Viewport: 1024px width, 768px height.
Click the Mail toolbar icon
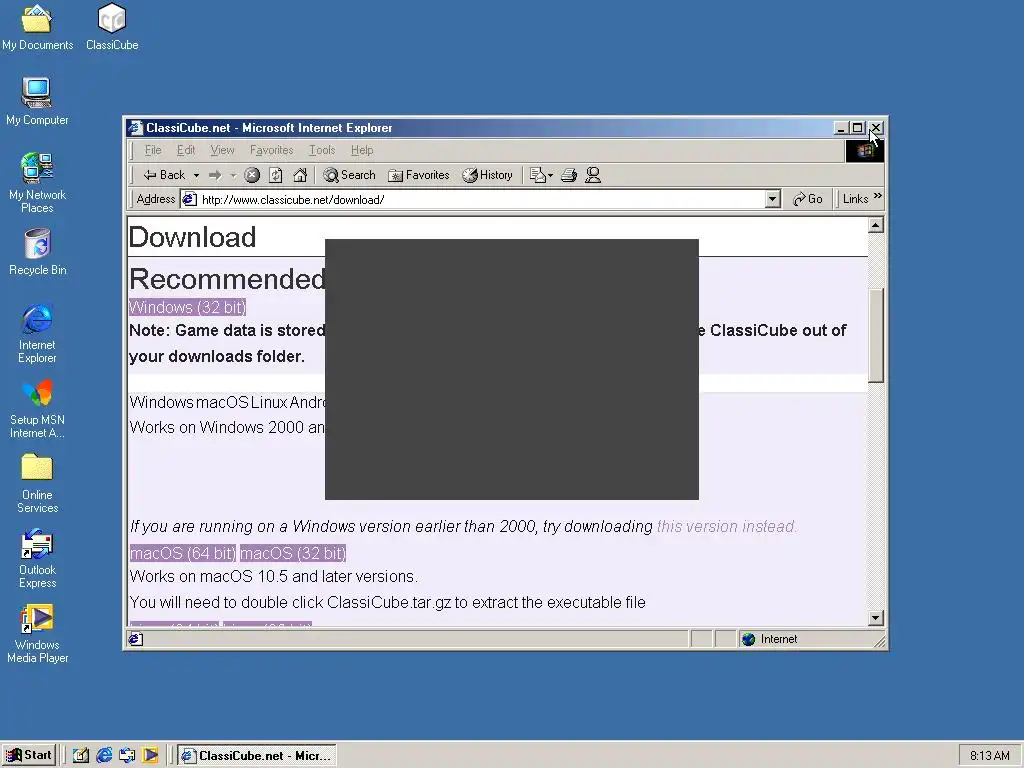(537, 175)
